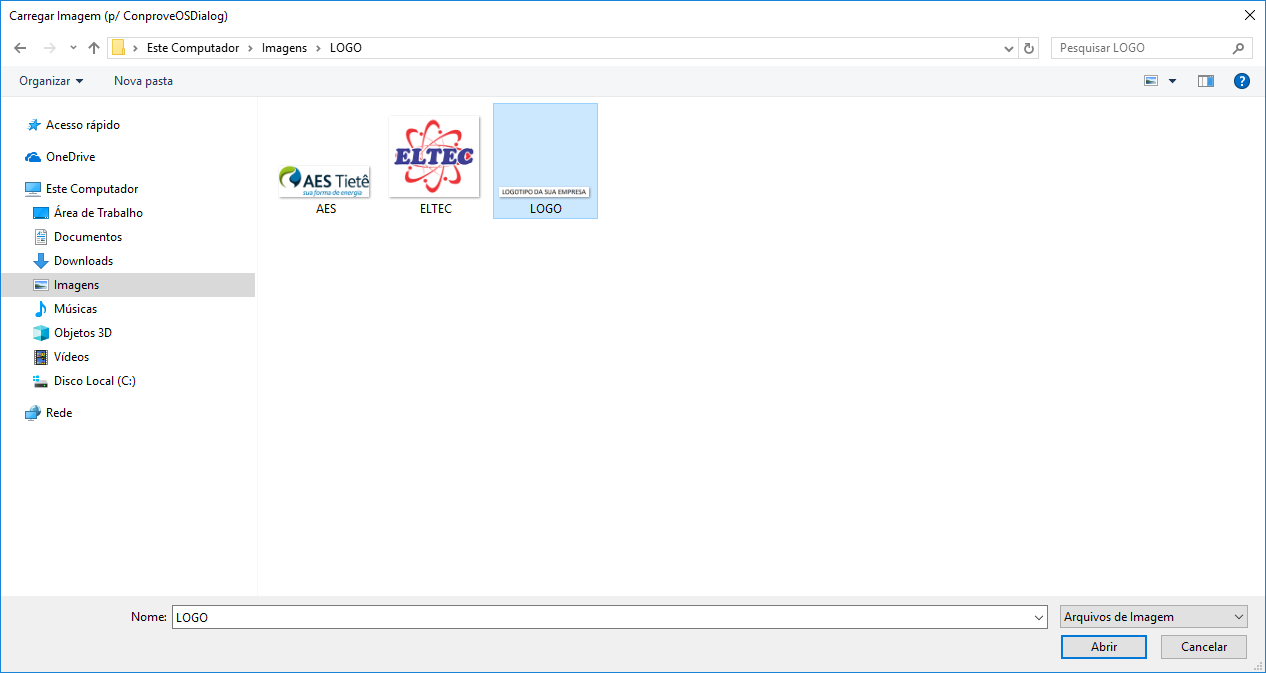Expand the address bar history dropdown
1266x673 pixels.
coord(1009,48)
